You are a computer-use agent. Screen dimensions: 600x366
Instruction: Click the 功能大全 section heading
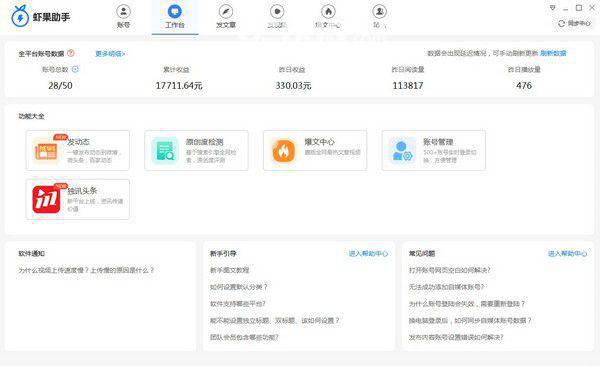click(x=31, y=116)
